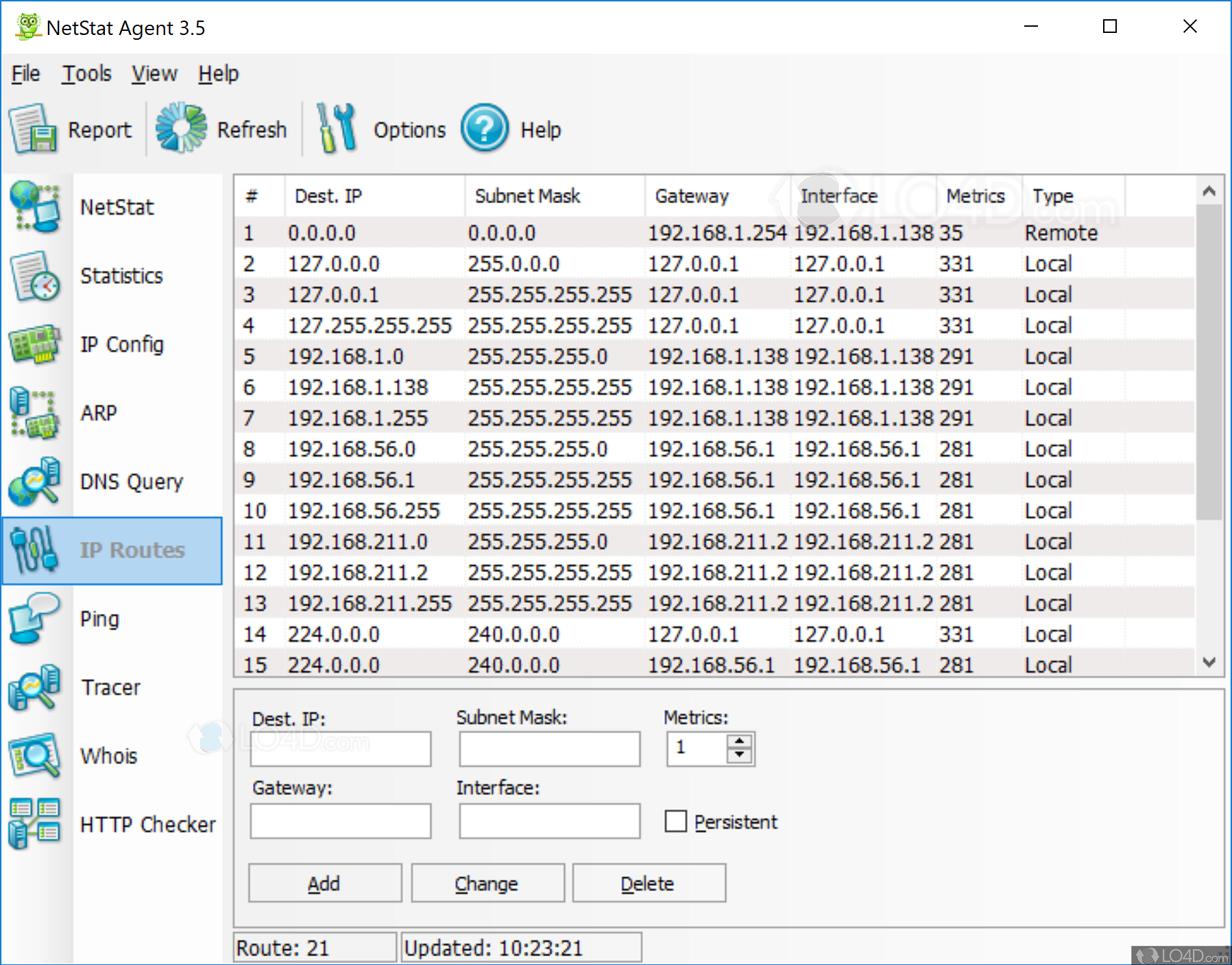This screenshot has height=965, width=1232.
Task: Open the Tracer tool
Action: 110,687
